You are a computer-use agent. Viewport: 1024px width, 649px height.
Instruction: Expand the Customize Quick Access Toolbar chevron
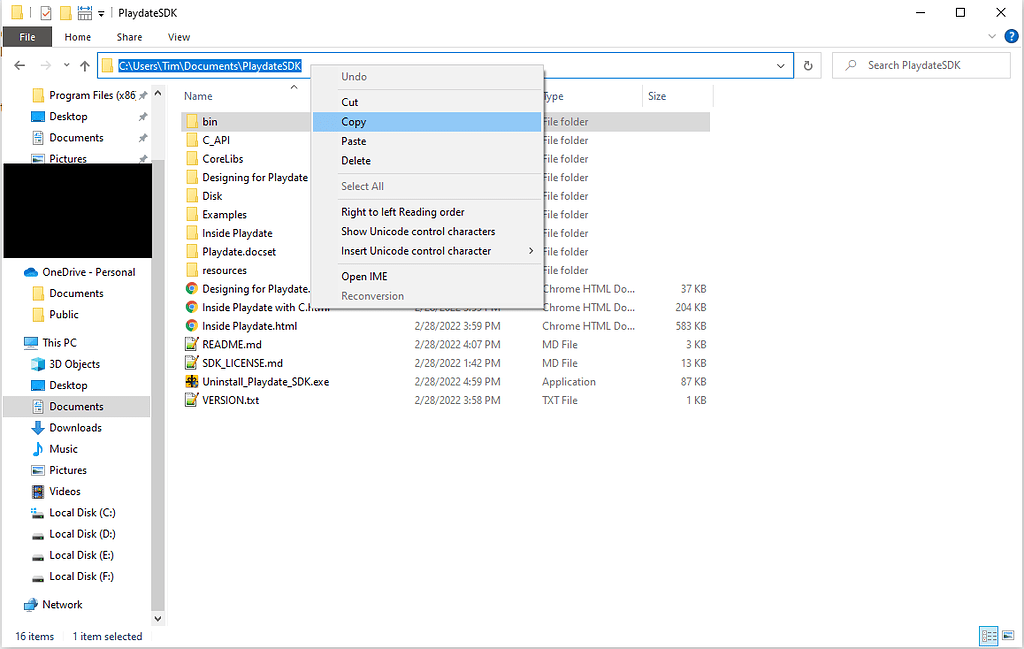pyautogui.click(x=101, y=13)
